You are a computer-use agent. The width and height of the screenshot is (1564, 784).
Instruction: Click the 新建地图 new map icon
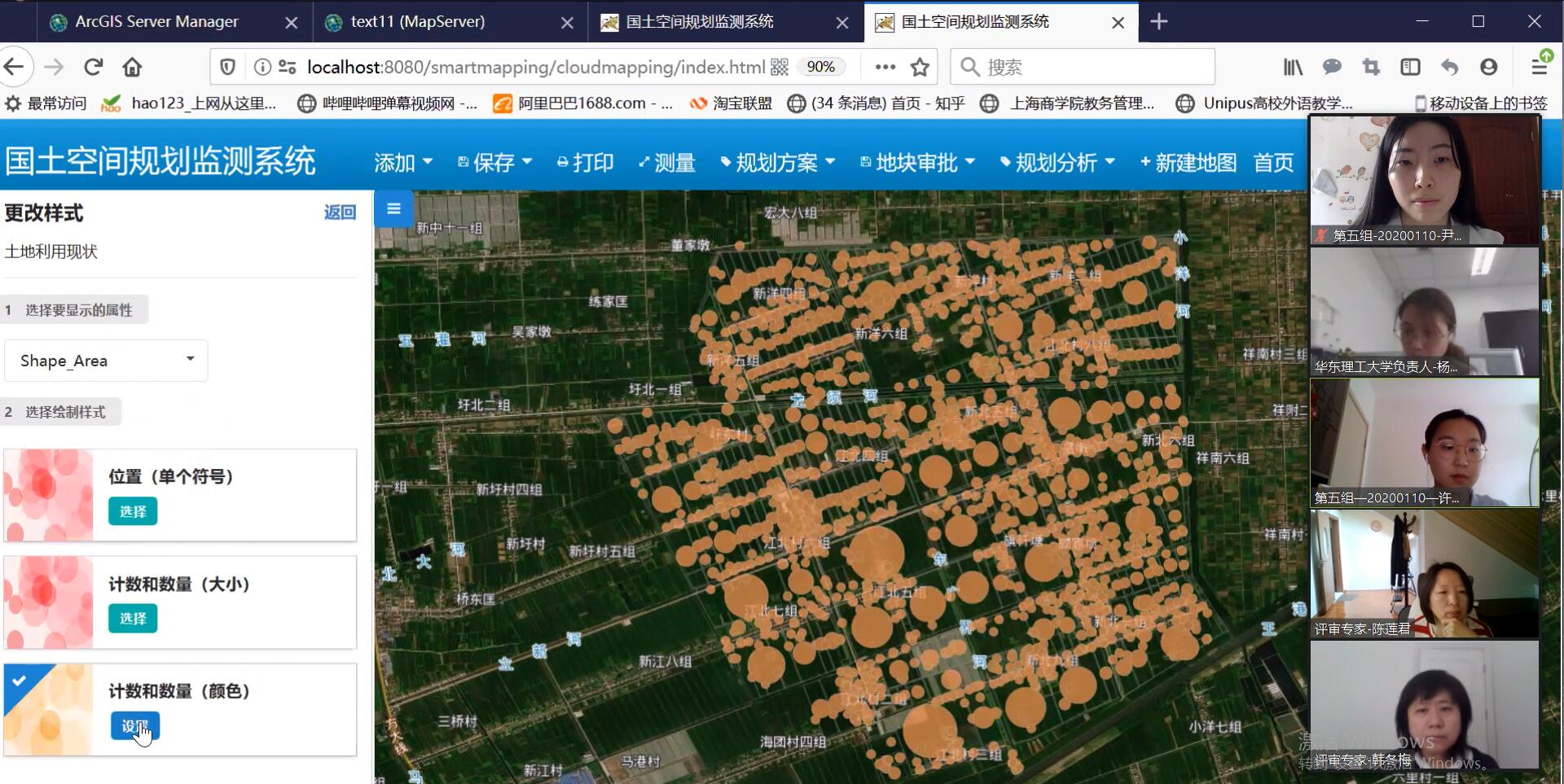pos(1145,162)
